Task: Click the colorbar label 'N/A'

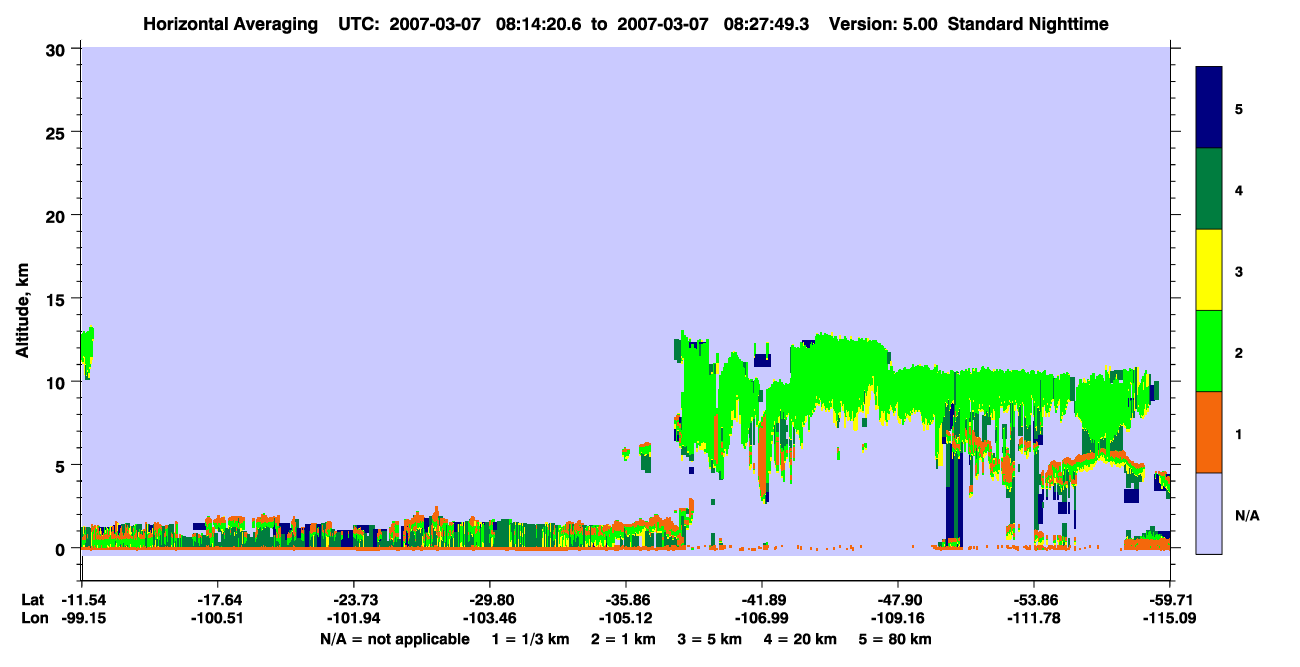Action: [x=1246, y=515]
